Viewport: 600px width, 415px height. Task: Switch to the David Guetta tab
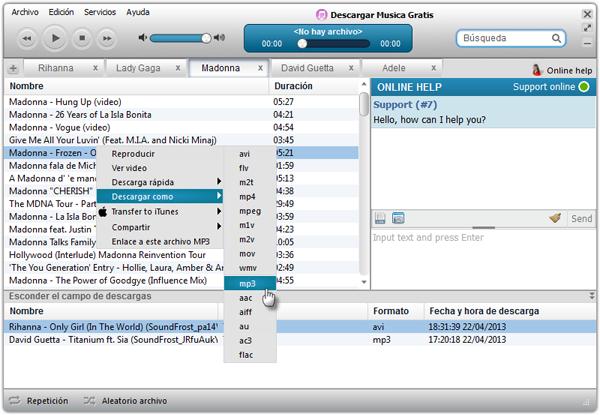pyautogui.click(x=307, y=68)
